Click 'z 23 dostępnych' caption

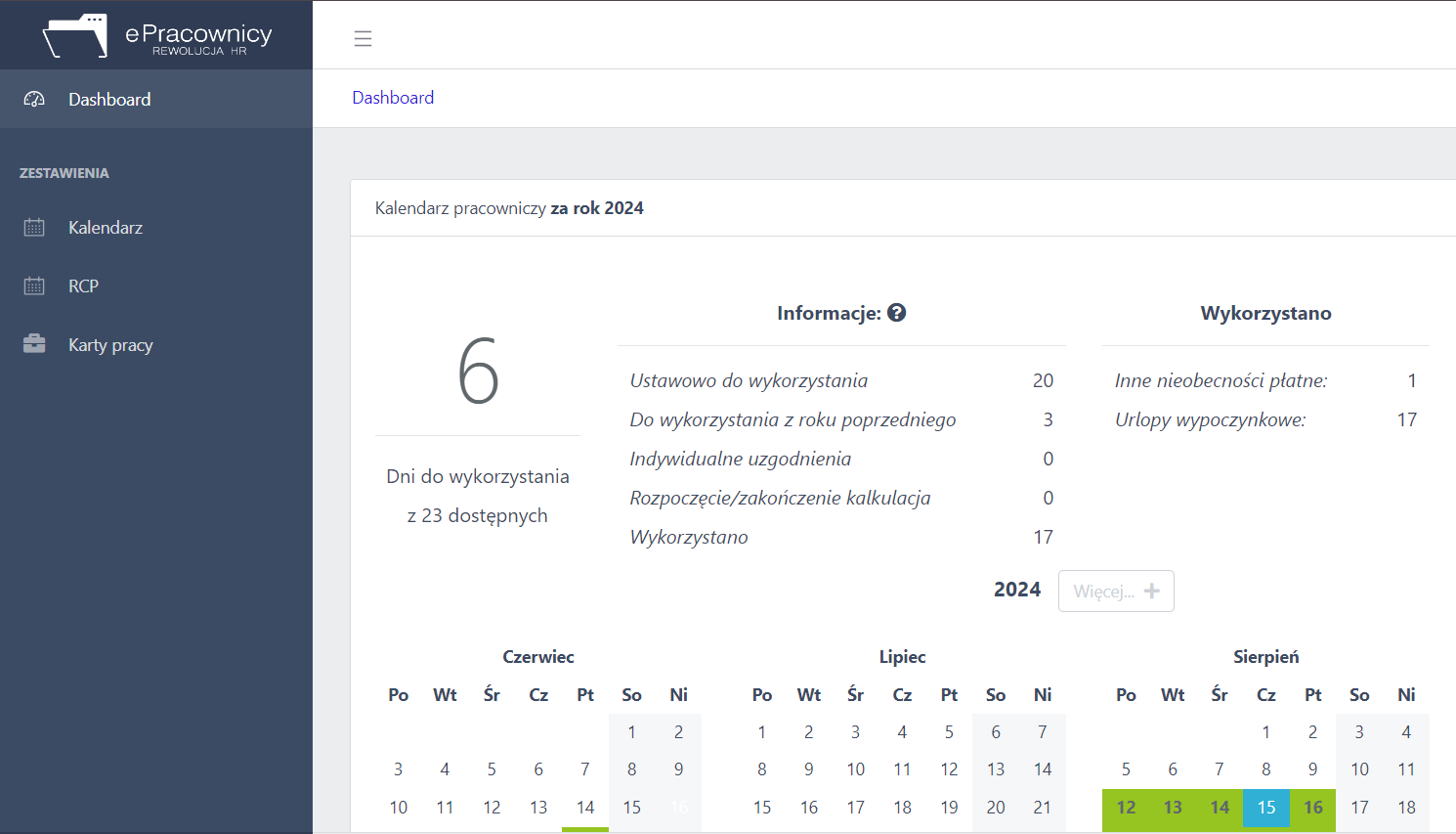pyautogui.click(x=478, y=515)
